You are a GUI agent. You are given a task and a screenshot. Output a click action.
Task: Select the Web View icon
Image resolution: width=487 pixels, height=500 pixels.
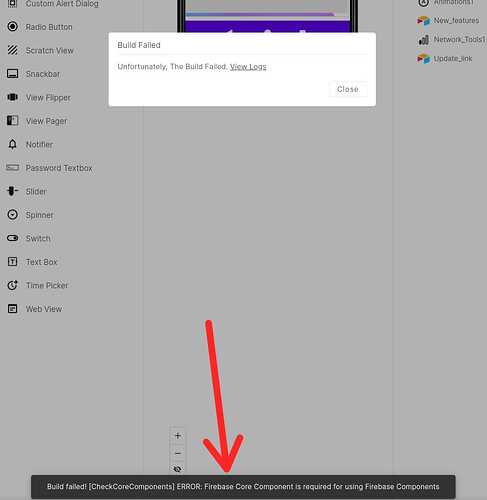(13, 309)
